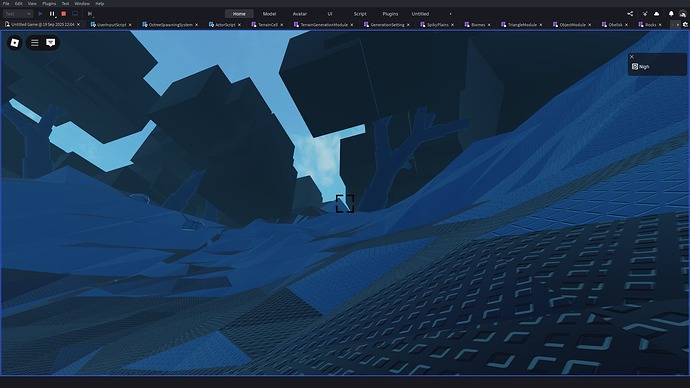Pause the running test session
Viewport: 690px width, 388px height.
coord(52,14)
